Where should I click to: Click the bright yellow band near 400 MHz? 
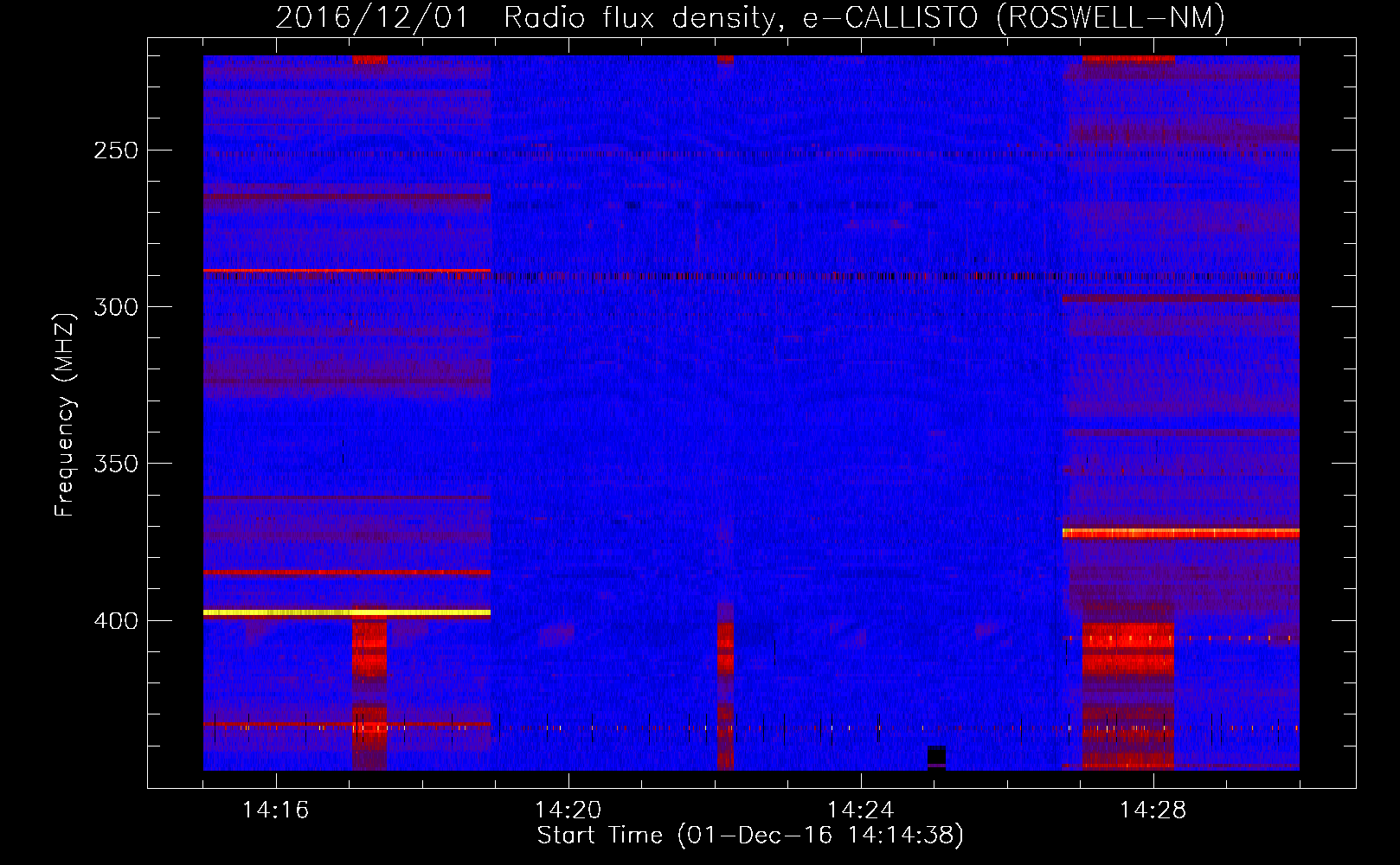[347, 612]
